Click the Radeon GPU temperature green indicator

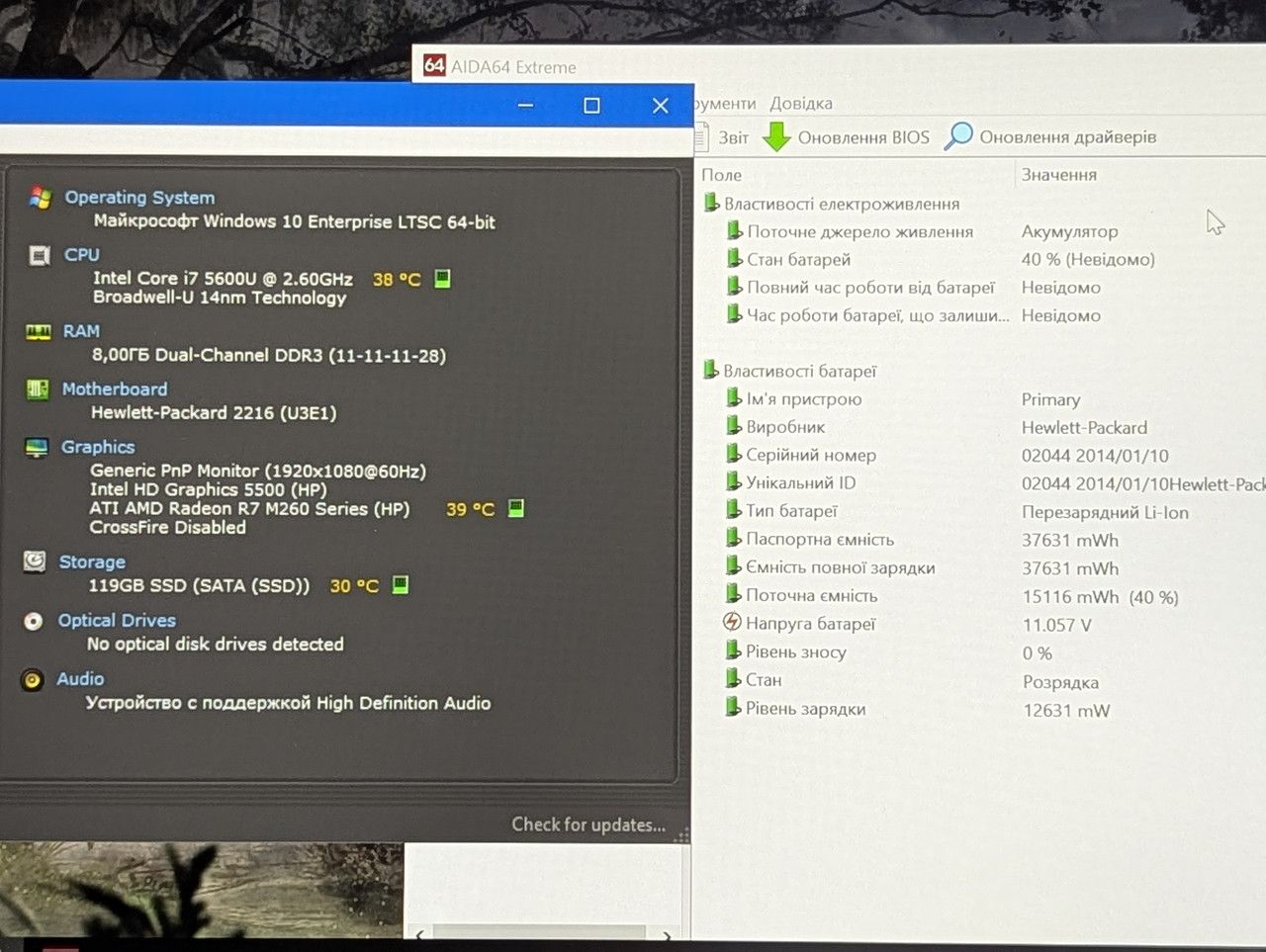tap(515, 508)
